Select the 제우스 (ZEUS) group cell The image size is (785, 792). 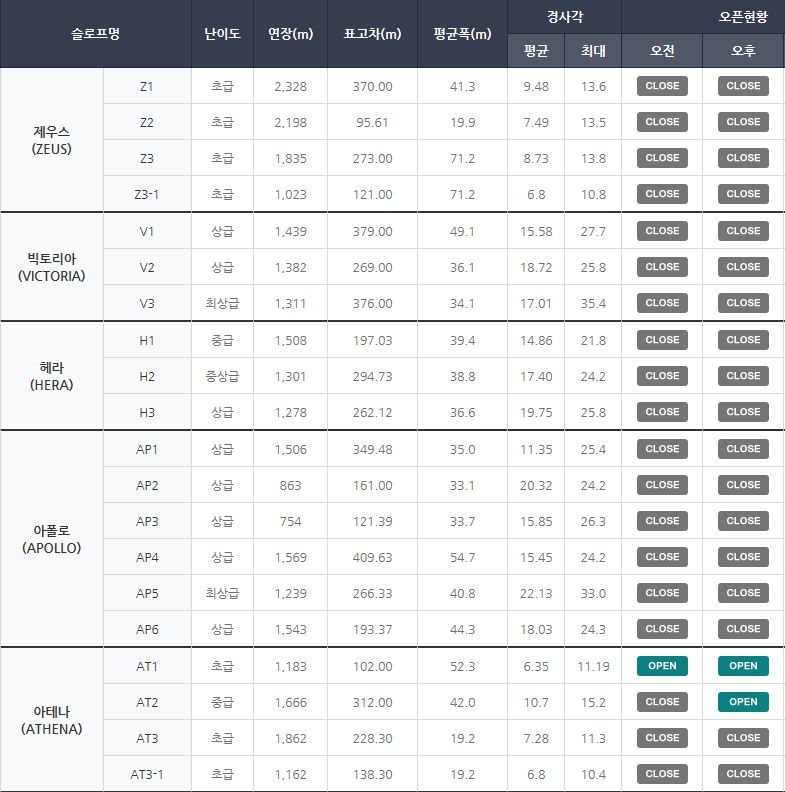tap(52, 140)
